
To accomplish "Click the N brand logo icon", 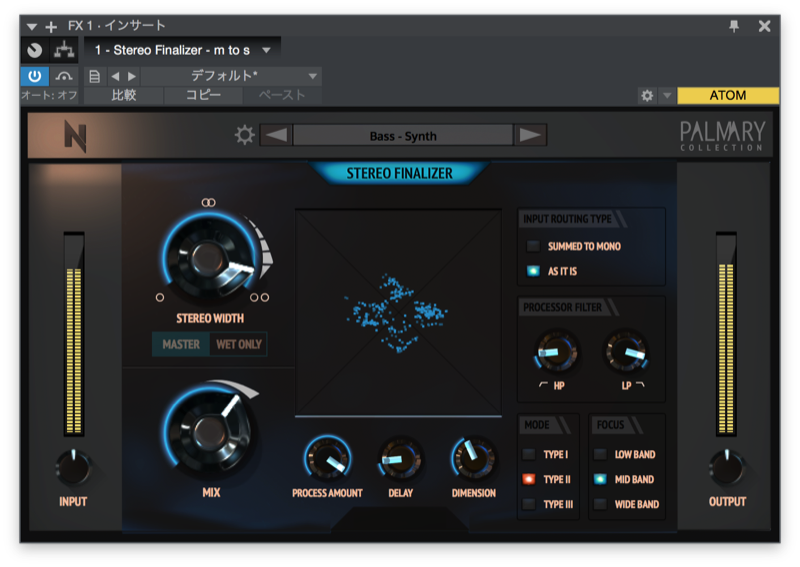I will [75, 136].
